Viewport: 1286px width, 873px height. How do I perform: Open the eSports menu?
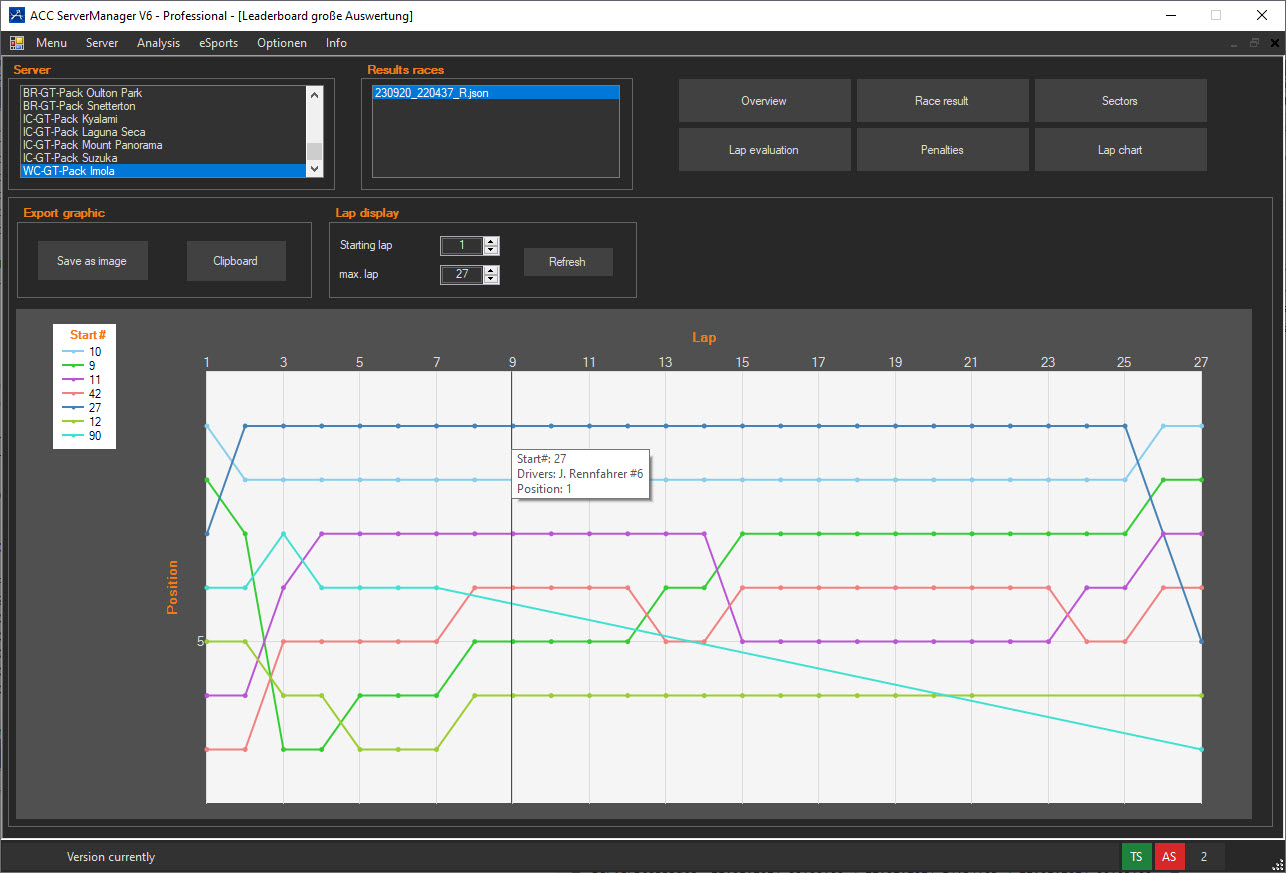click(x=218, y=43)
